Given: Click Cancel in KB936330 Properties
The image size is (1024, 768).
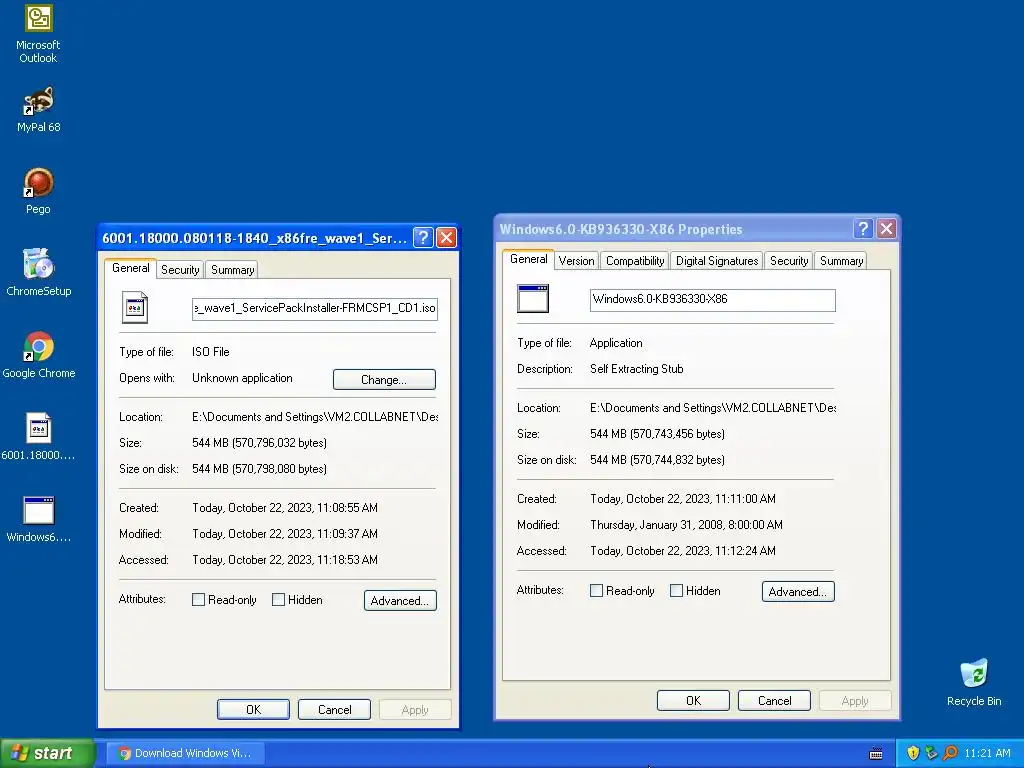Looking at the screenshot, I should 775,700.
